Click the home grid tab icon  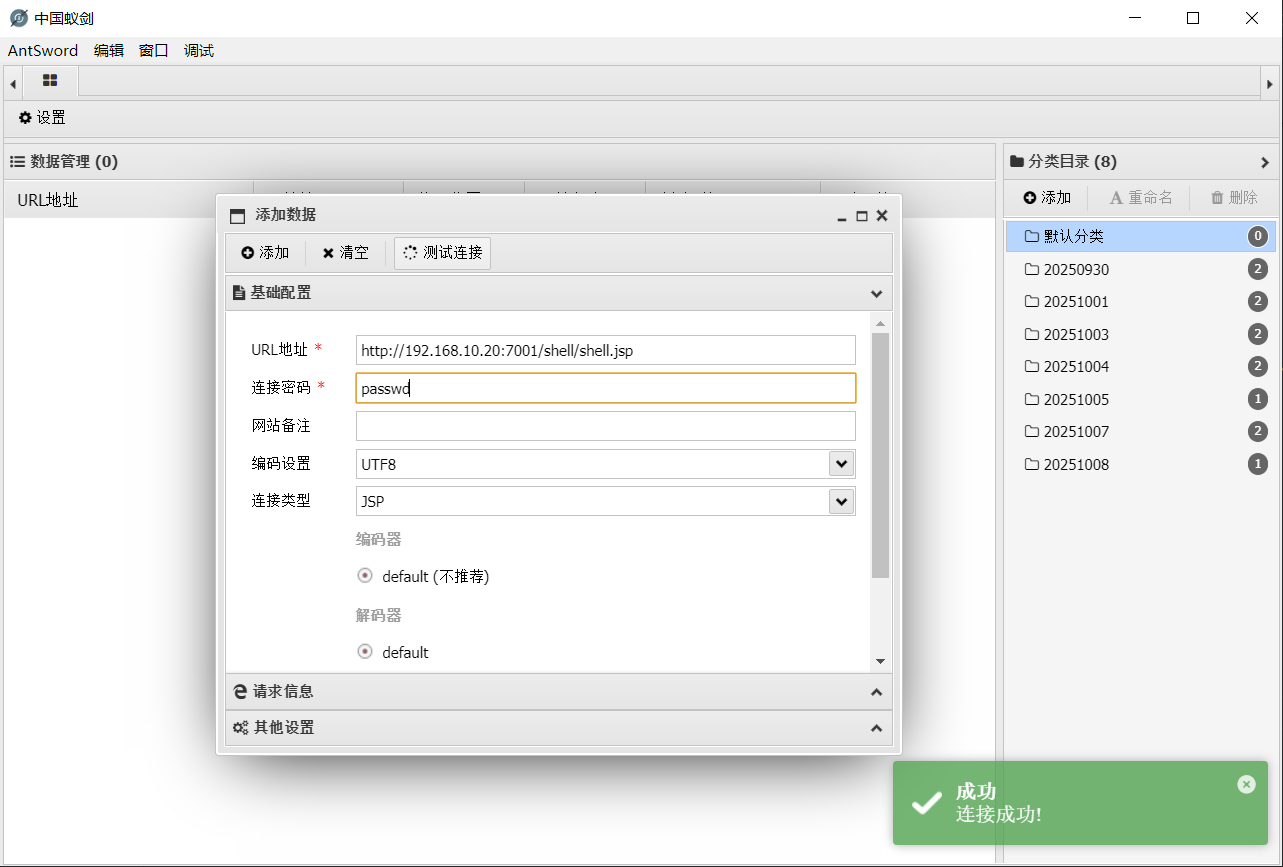[49, 81]
